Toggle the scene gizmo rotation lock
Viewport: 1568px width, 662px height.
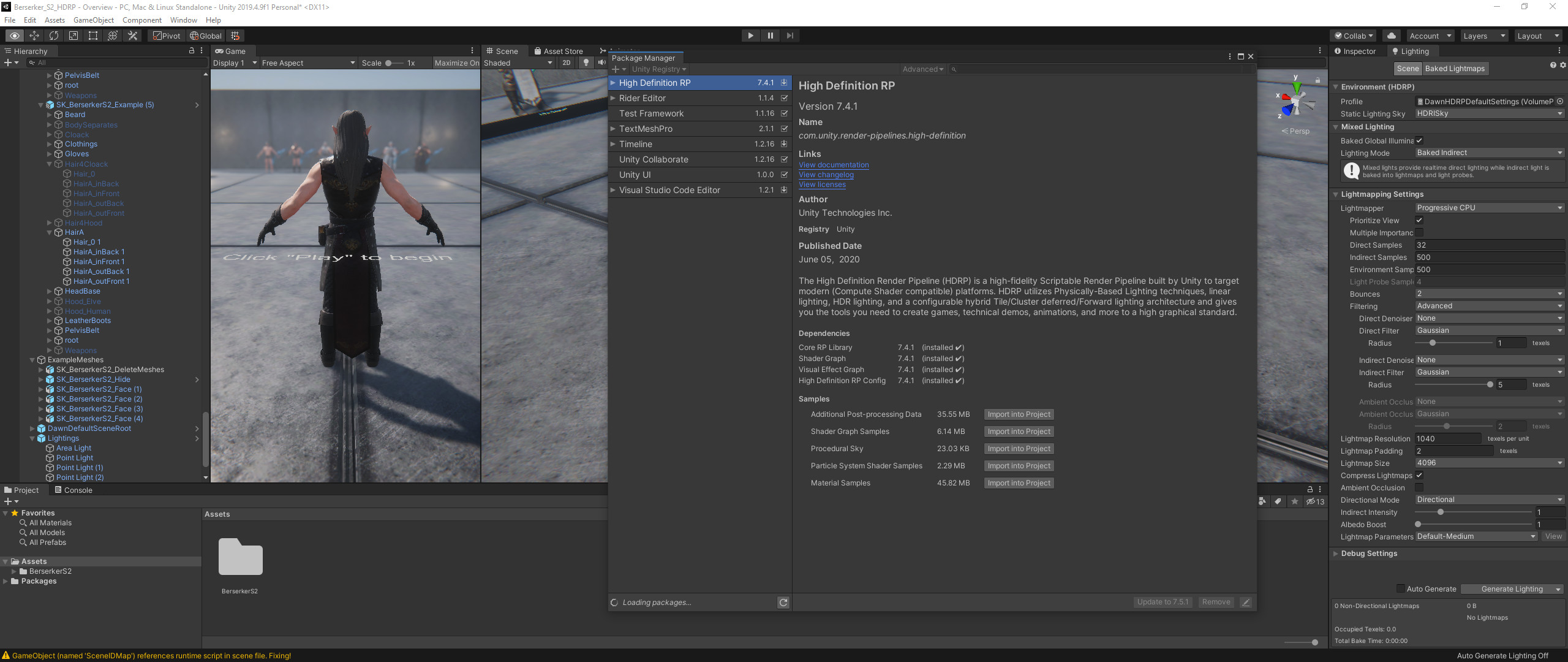[1317, 80]
